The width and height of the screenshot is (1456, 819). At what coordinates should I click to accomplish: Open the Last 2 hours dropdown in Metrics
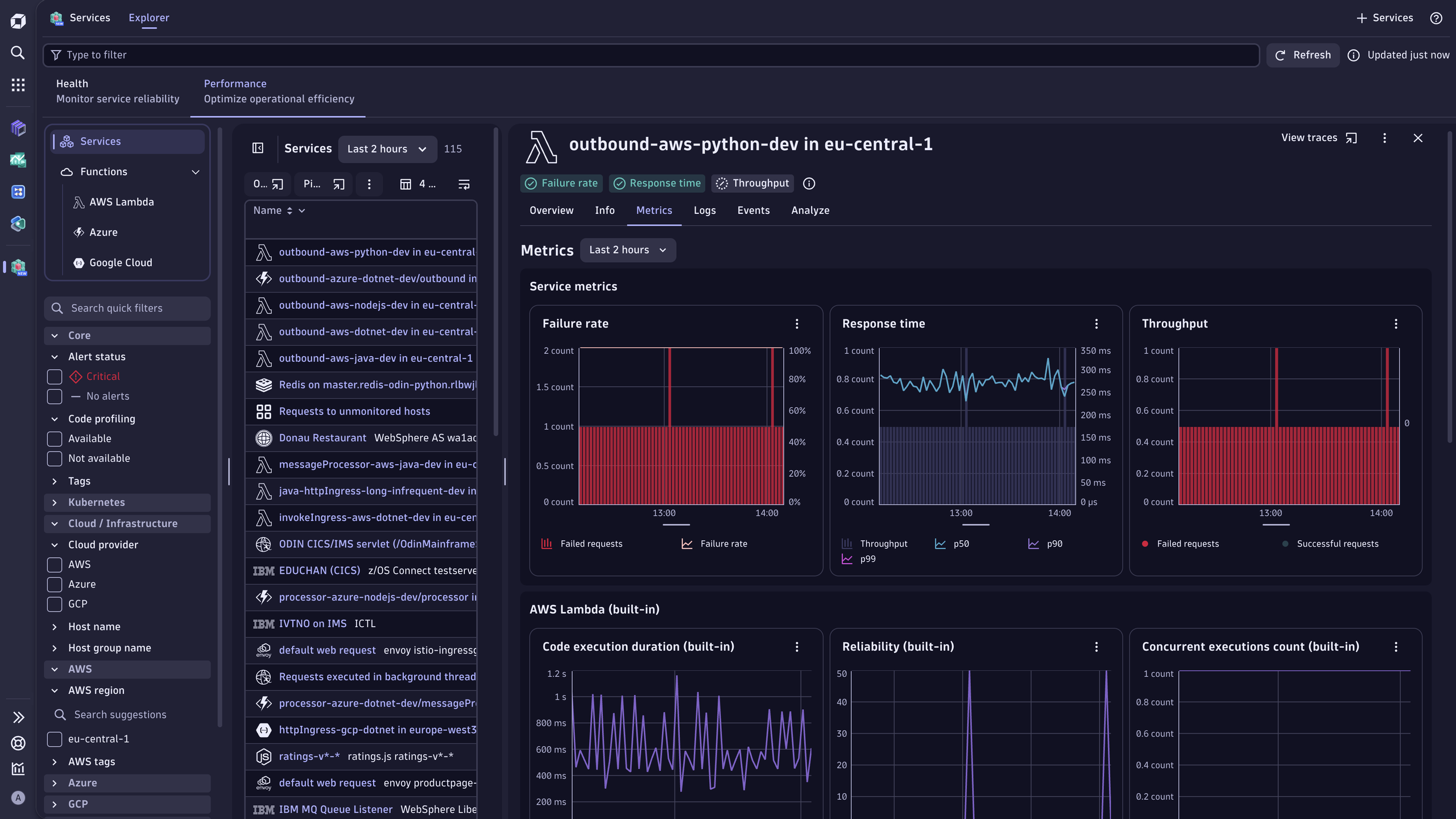click(627, 250)
